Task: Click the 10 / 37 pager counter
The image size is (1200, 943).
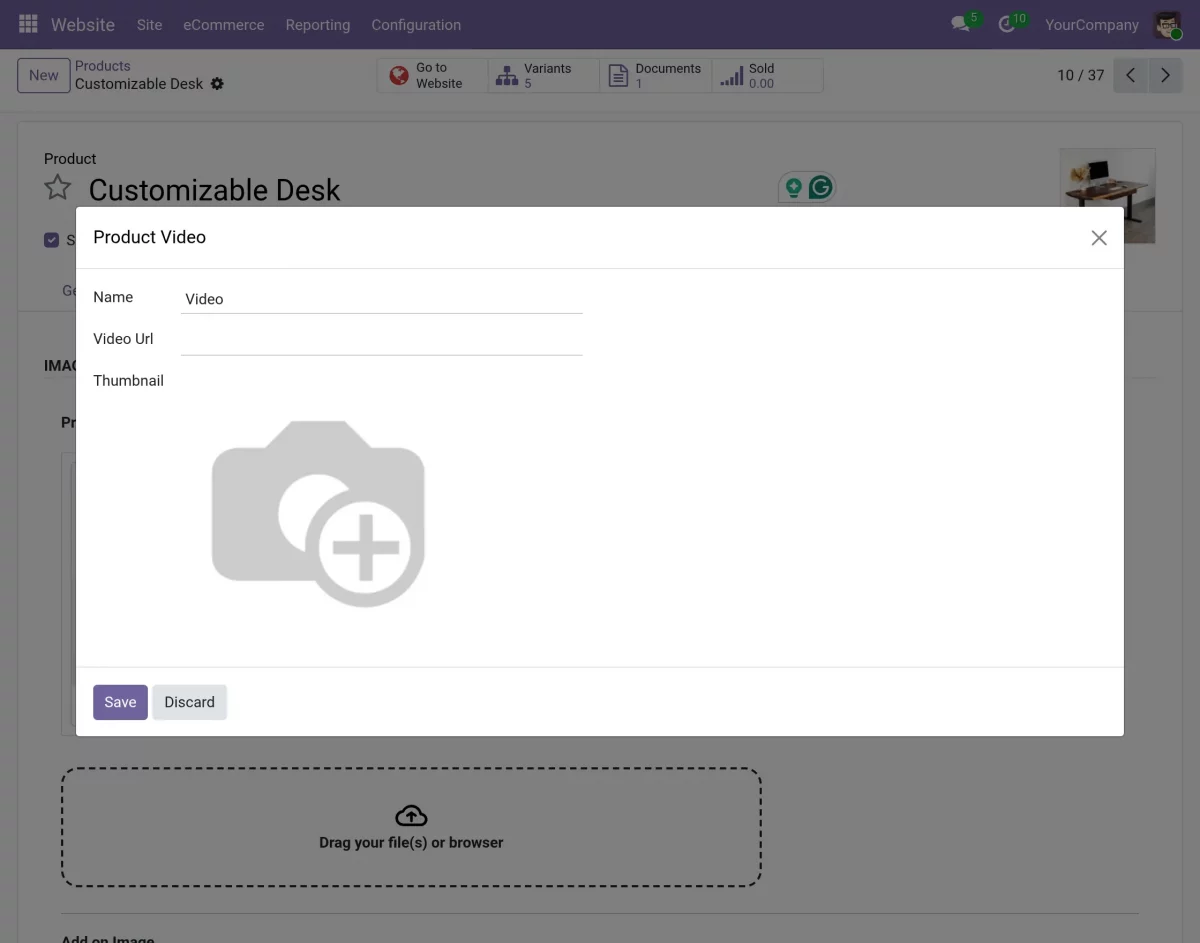Action: tap(1081, 75)
